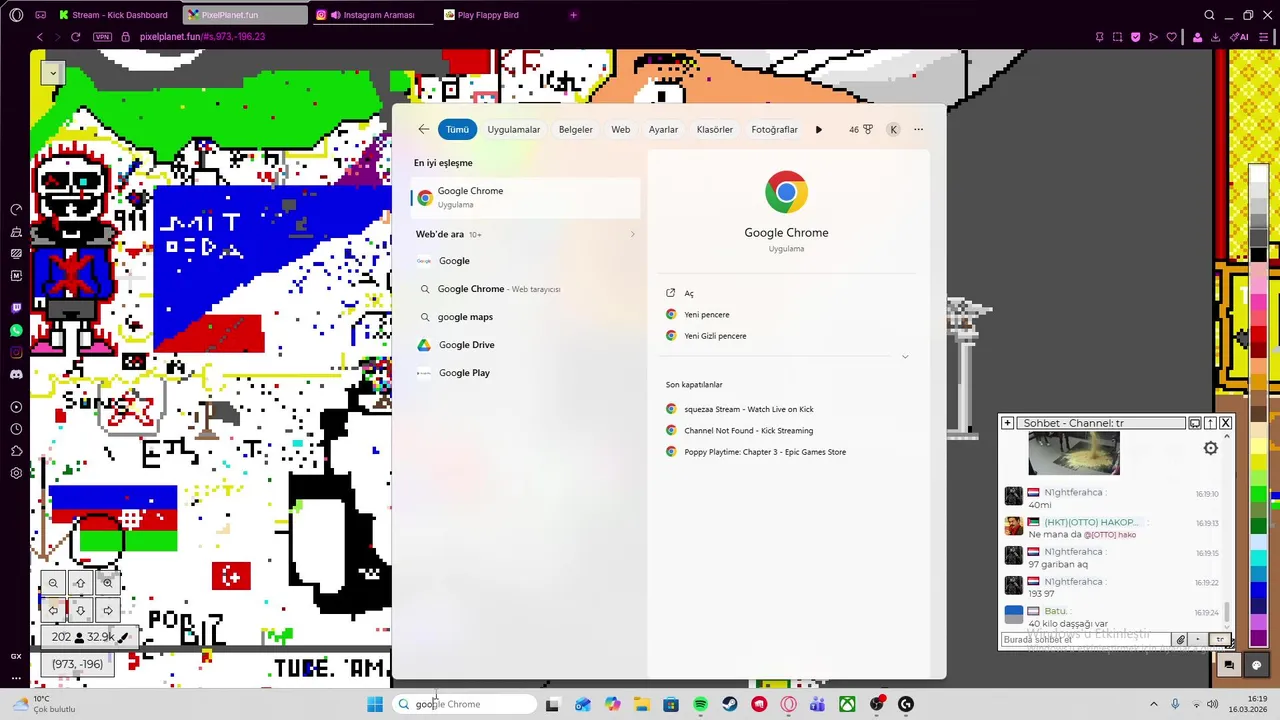1280x720 pixels.
Task: Select the Google Drive suggestion
Action: [x=525, y=345]
